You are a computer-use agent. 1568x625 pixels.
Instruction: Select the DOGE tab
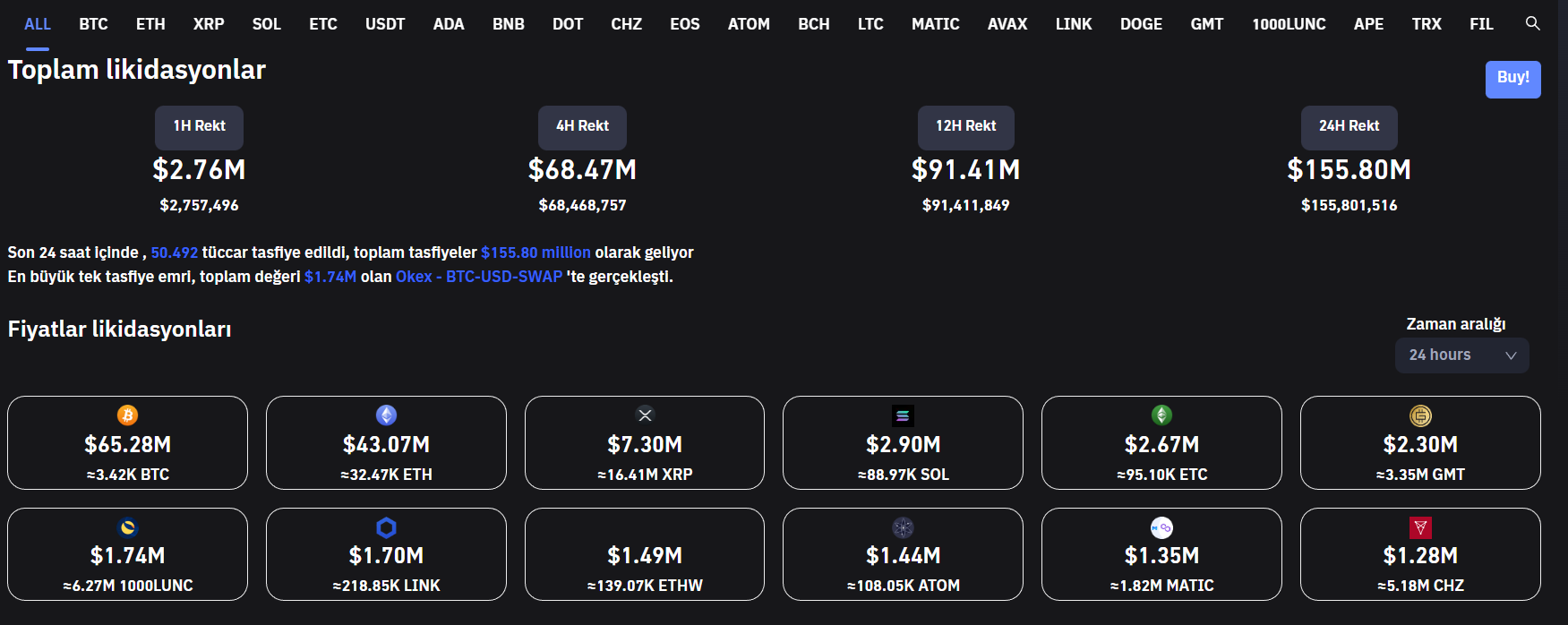coord(1141,24)
